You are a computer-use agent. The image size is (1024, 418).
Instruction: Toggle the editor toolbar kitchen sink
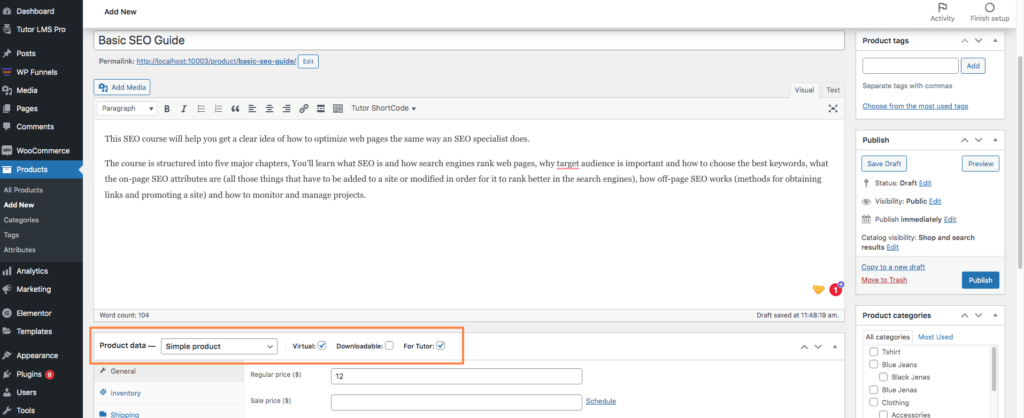coord(338,108)
